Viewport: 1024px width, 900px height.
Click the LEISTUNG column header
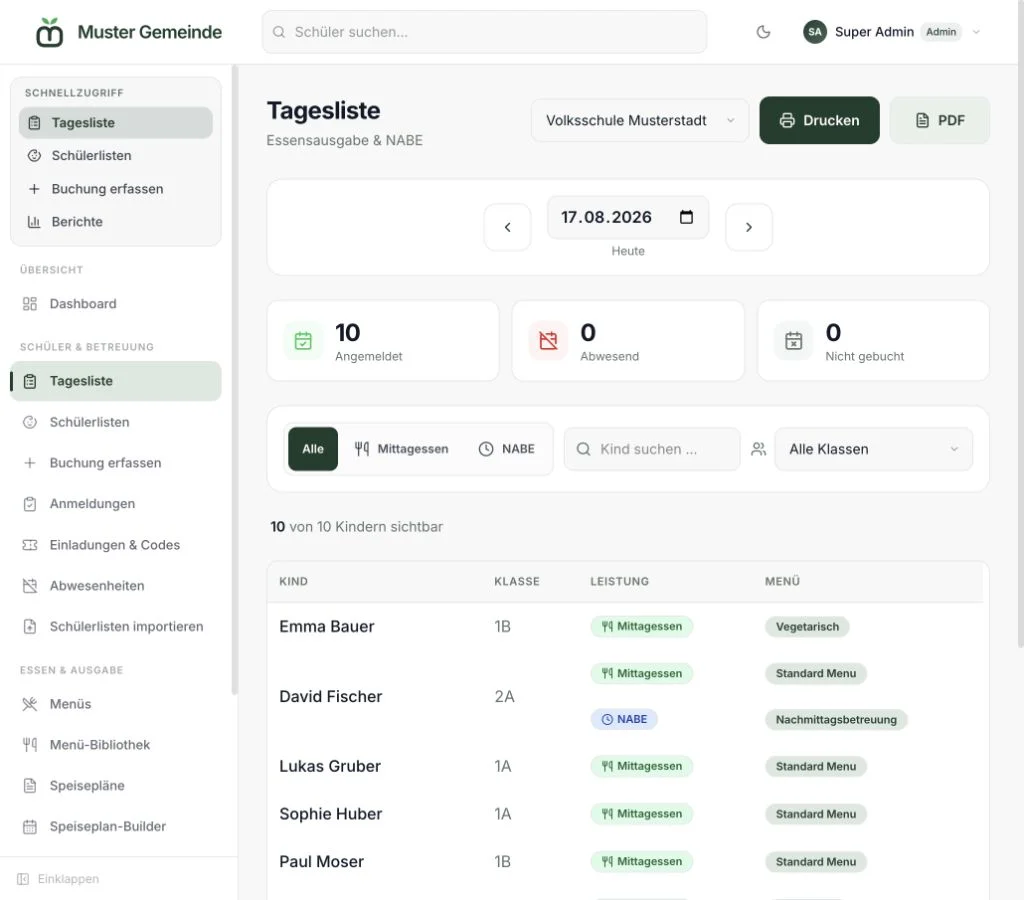tap(619, 581)
